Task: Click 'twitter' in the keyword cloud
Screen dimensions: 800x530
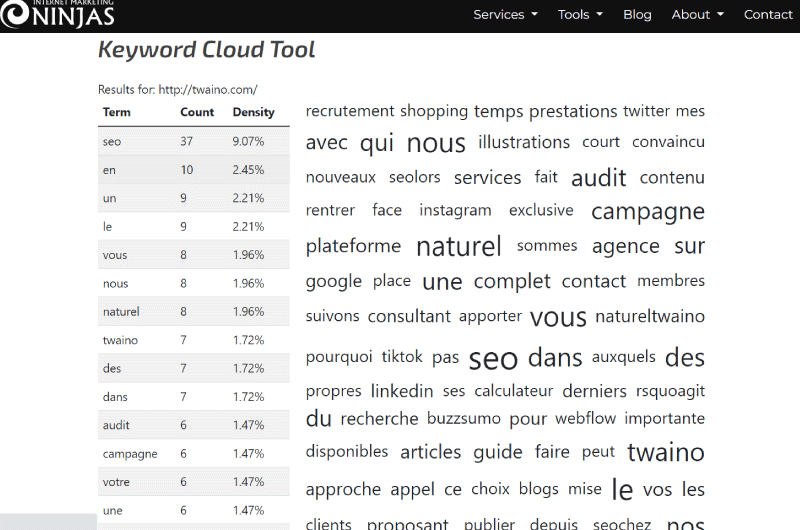Action: [x=646, y=111]
